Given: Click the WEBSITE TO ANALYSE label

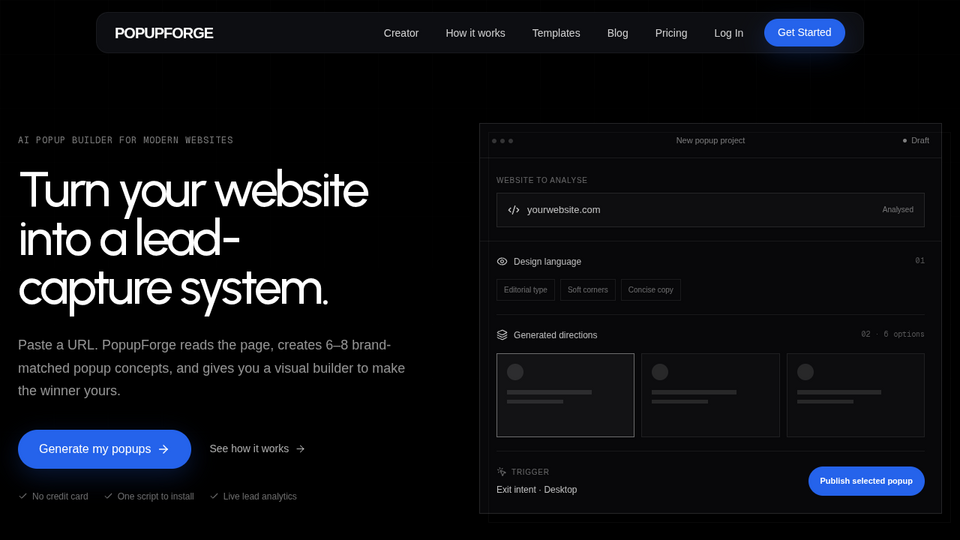Looking at the screenshot, I should (542, 180).
